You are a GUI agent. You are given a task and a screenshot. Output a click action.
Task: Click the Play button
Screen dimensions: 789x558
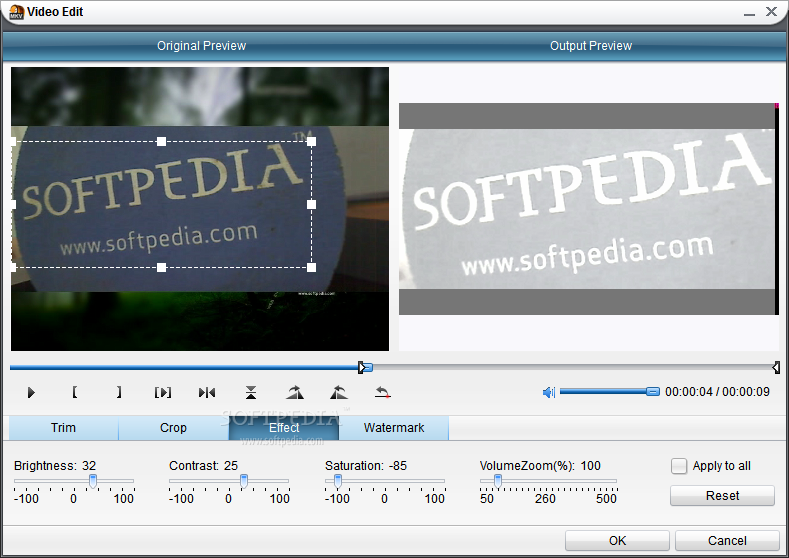pyautogui.click(x=31, y=392)
